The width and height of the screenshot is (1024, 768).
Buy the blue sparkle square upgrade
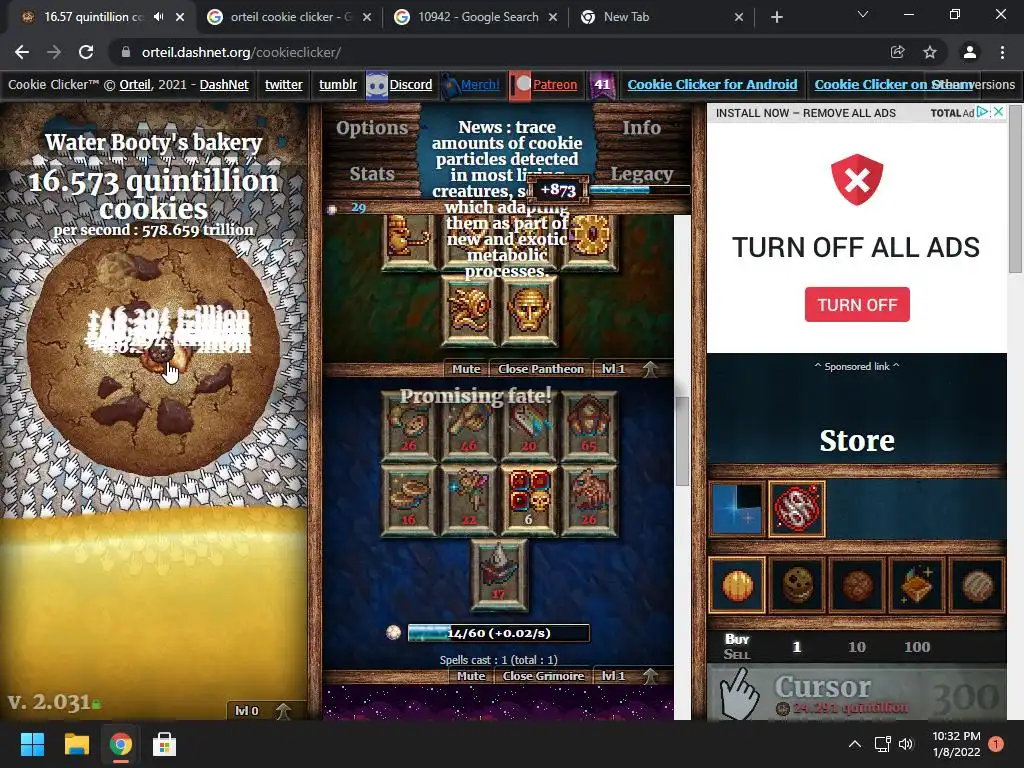click(737, 508)
